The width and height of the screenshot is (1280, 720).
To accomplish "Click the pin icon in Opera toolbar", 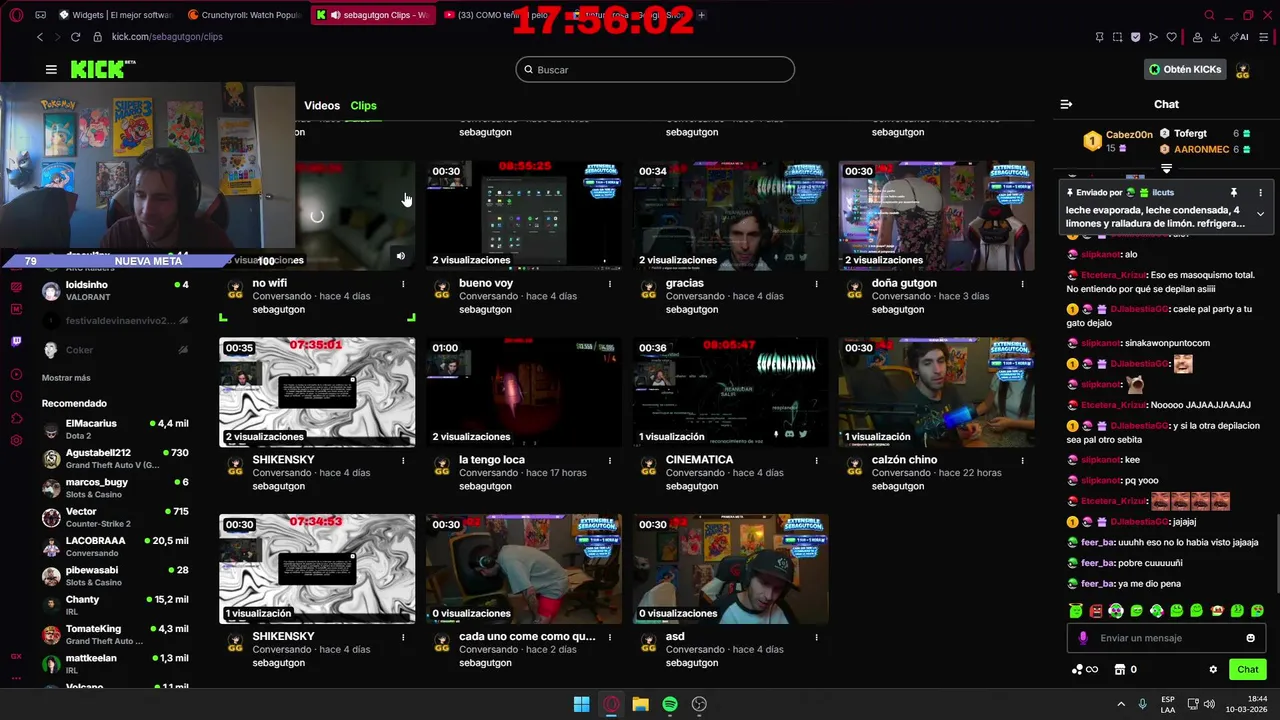I will pyautogui.click(x=1100, y=37).
